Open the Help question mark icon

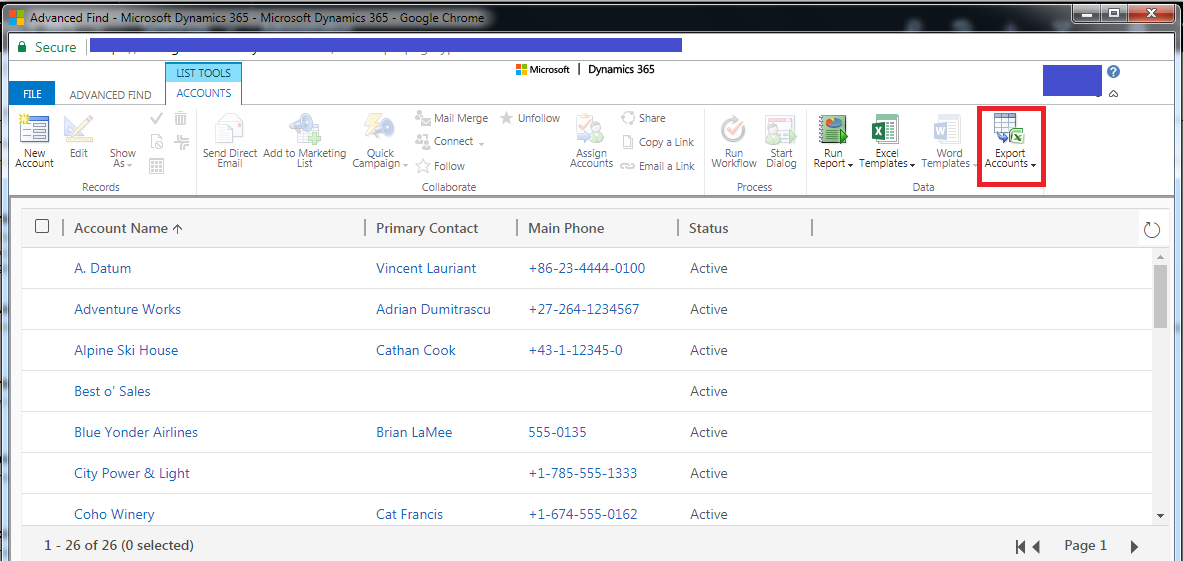click(1114, 72)
